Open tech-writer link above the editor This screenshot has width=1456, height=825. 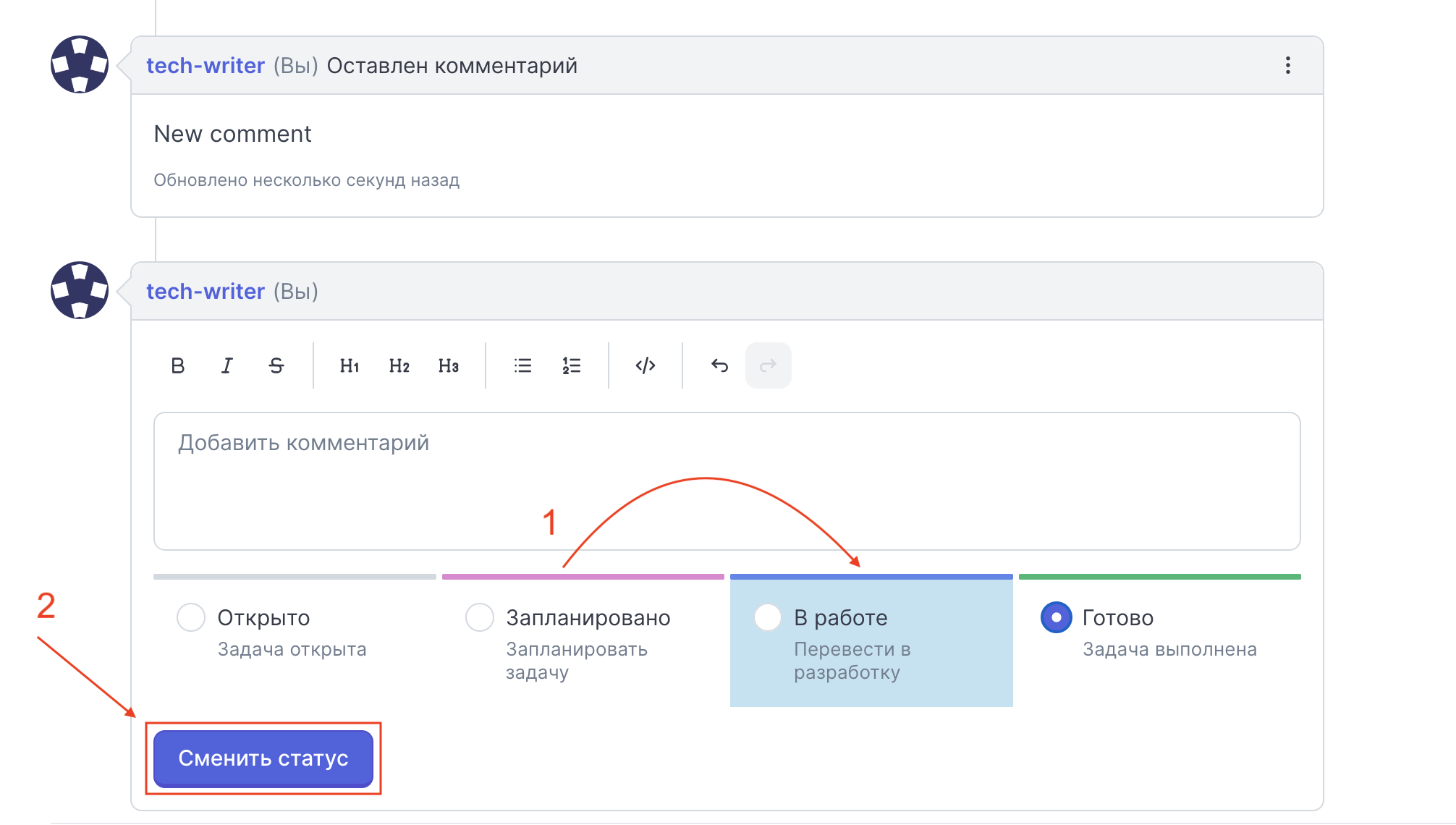point(206,291)
